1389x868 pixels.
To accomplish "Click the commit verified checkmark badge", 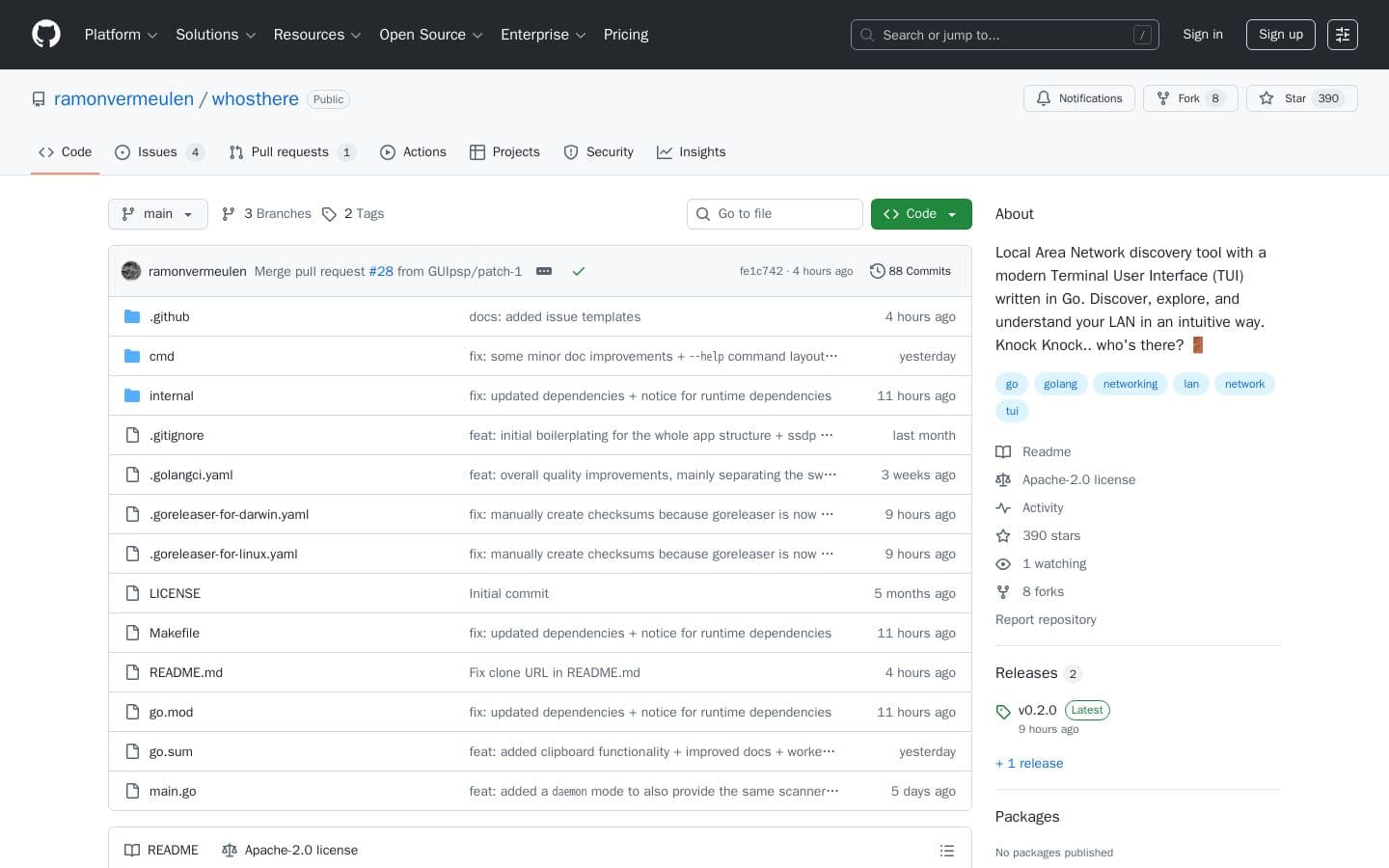I will (579, 271).
